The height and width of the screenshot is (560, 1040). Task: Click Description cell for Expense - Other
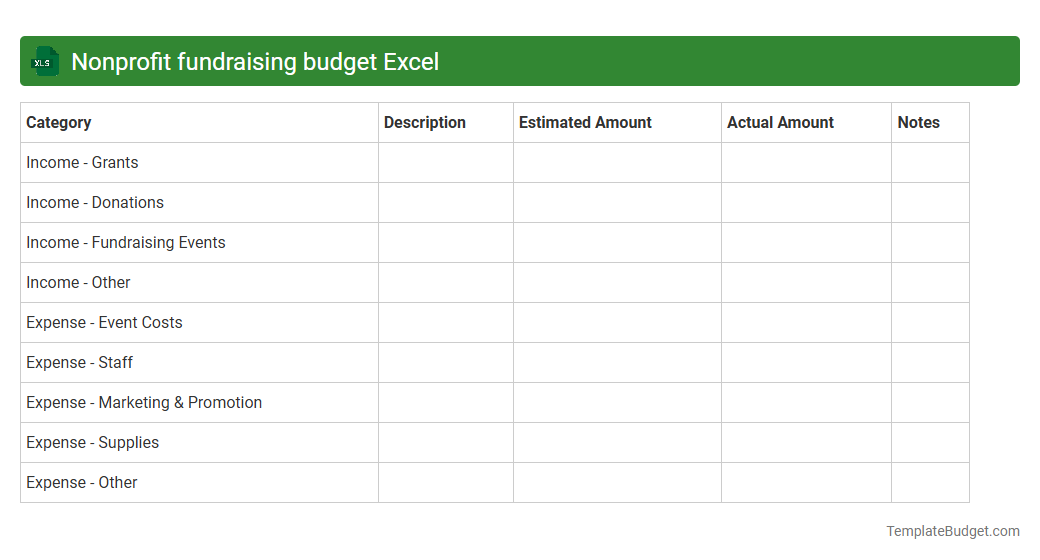(446, 482)
